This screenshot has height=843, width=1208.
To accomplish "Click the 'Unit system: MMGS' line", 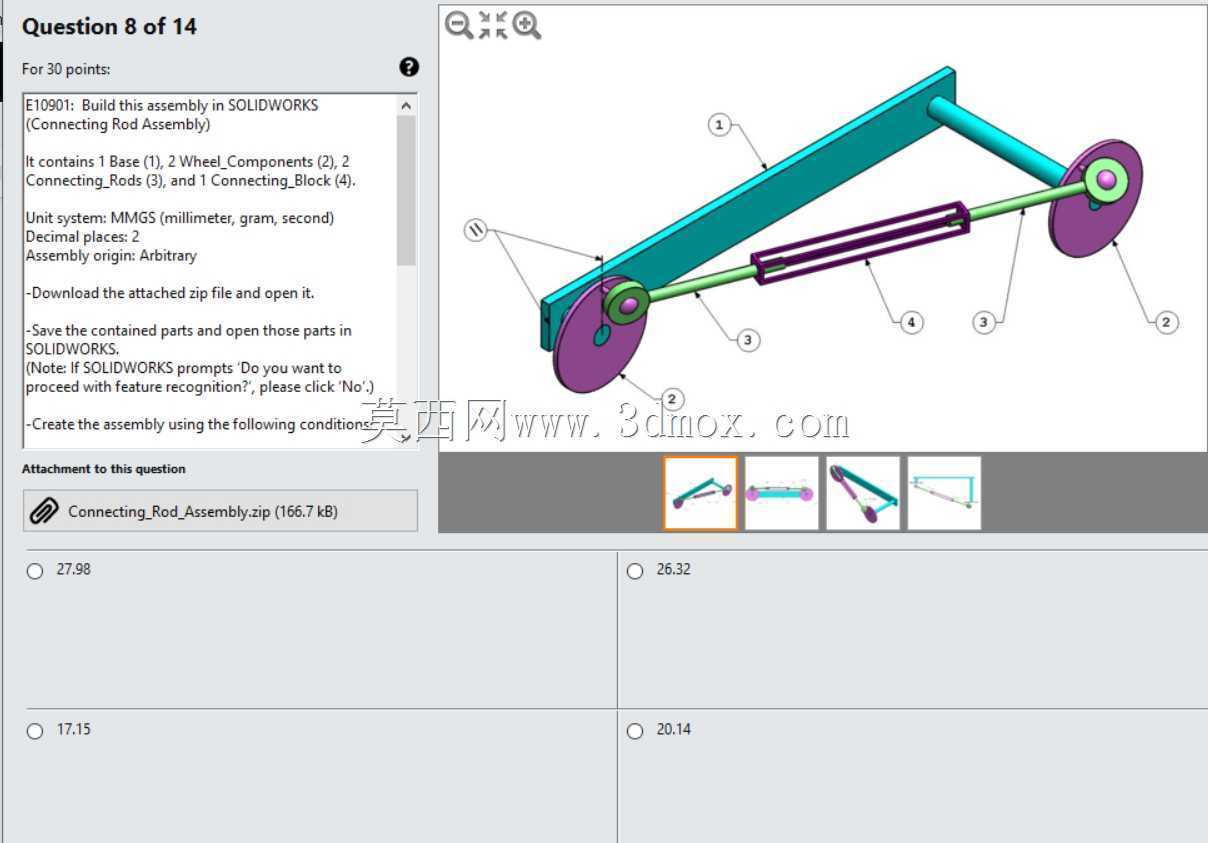I will (180, 218).
